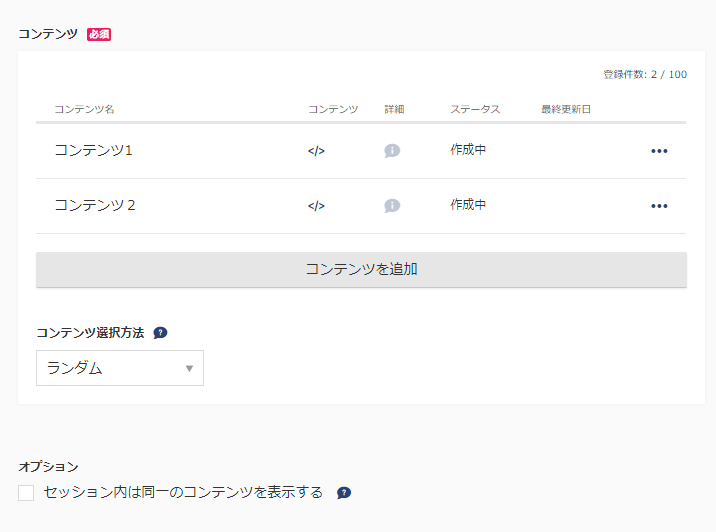This screenshot has height=532, width=716.
Task: Show detail info for コンテンツ 2
Action: (x=392, y=206)
